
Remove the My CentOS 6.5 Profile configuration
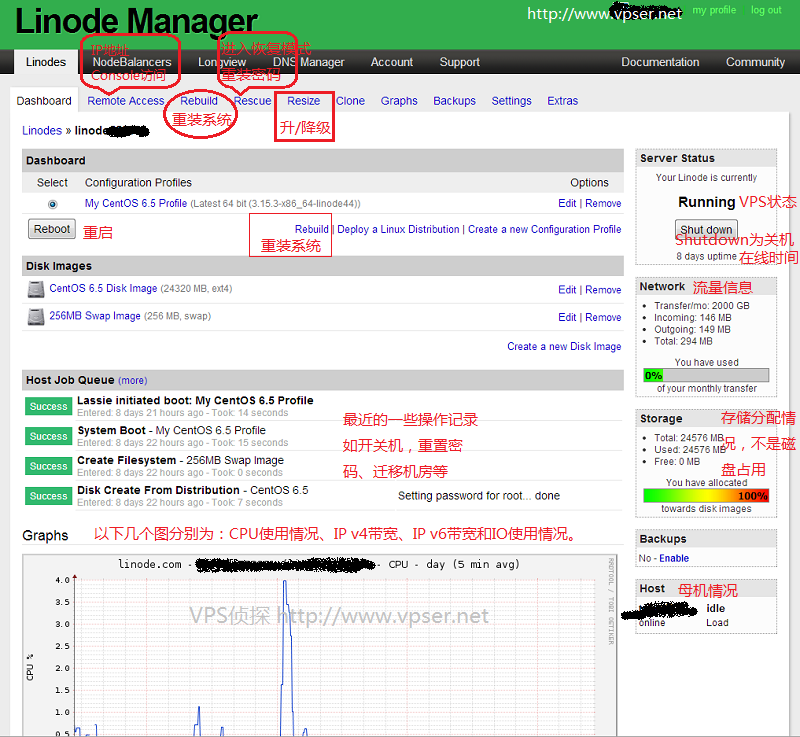click(603, 204)
